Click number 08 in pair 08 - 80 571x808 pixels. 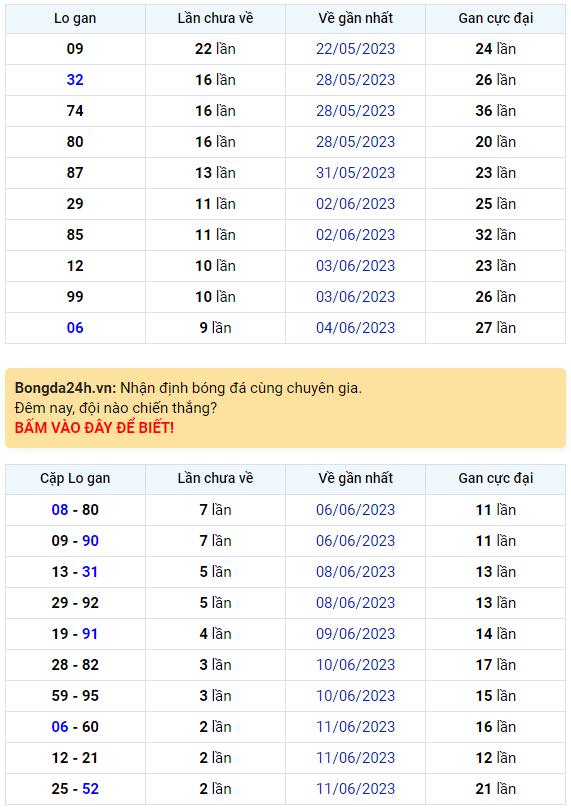coord(60,510)
